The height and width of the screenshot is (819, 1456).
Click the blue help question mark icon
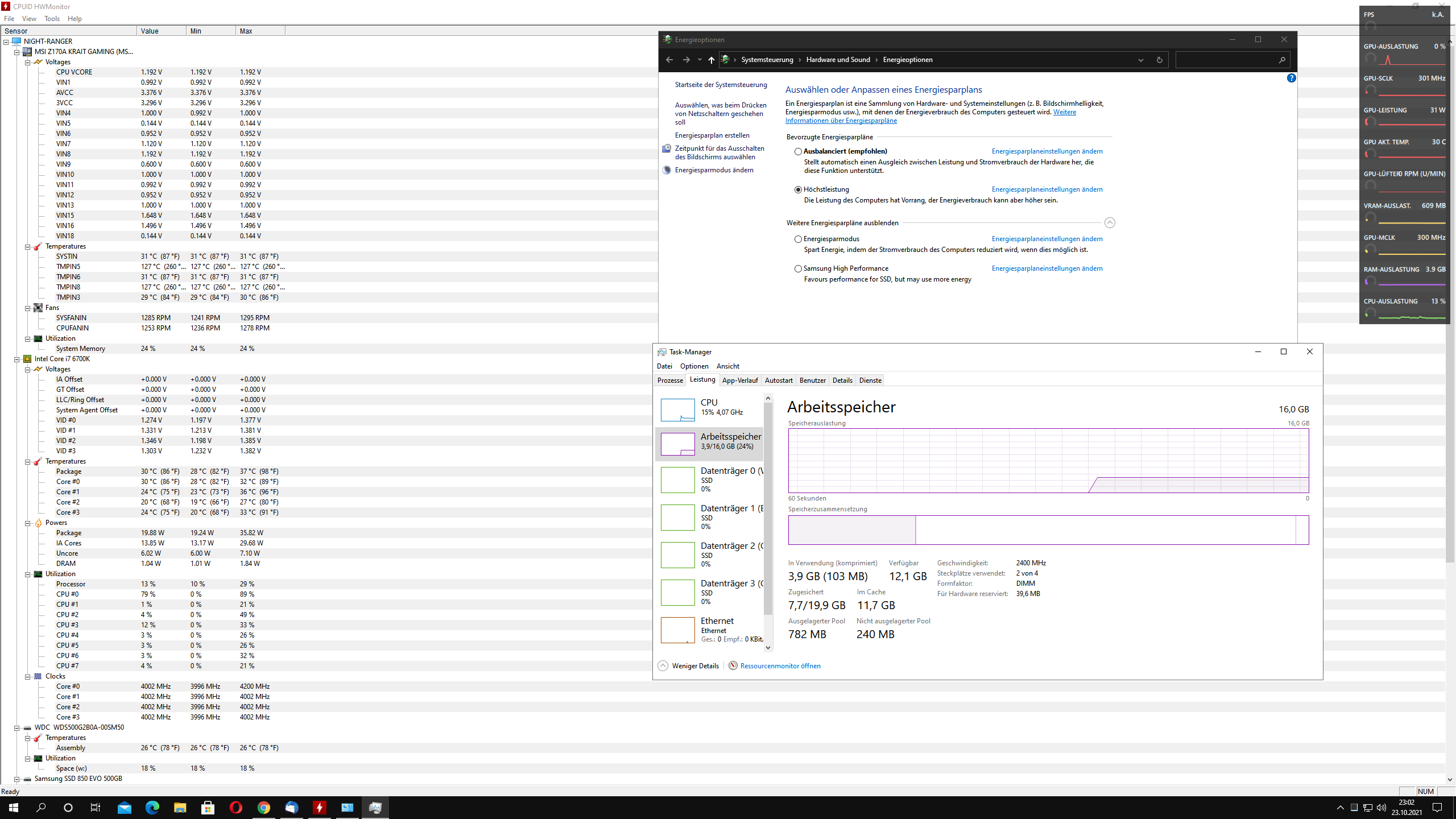1291,78
